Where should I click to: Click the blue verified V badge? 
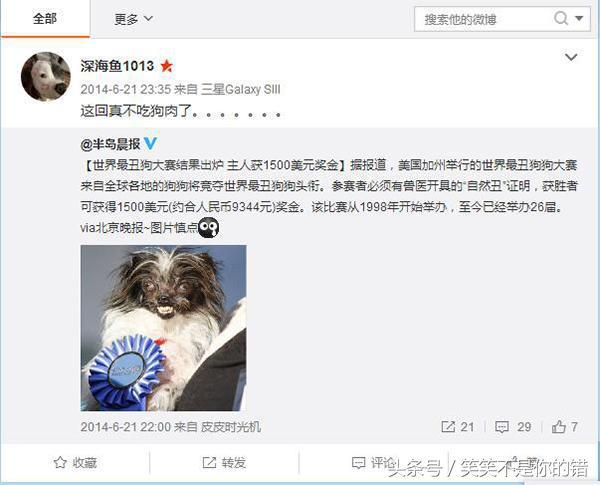[x=150, y=144]
